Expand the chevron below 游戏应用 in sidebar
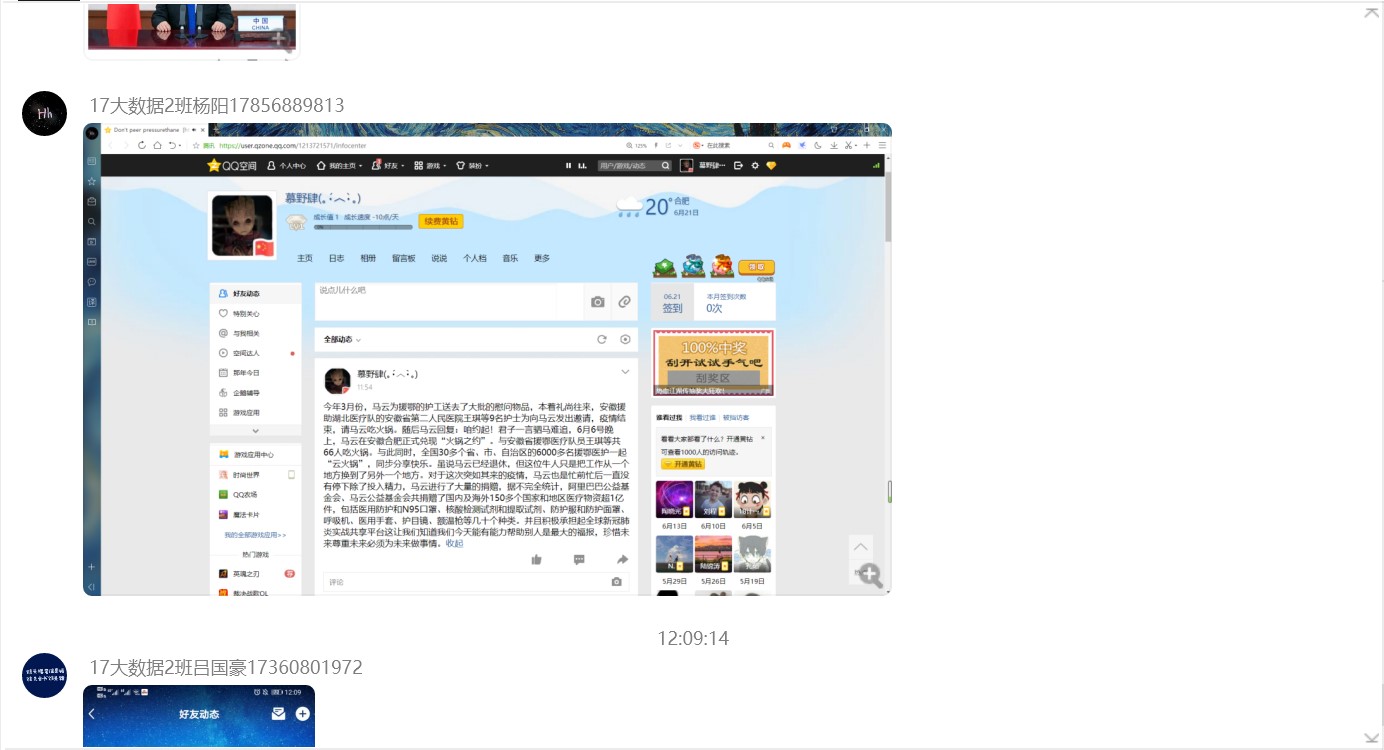This screenshot has height=750, width=1384. 255,430
